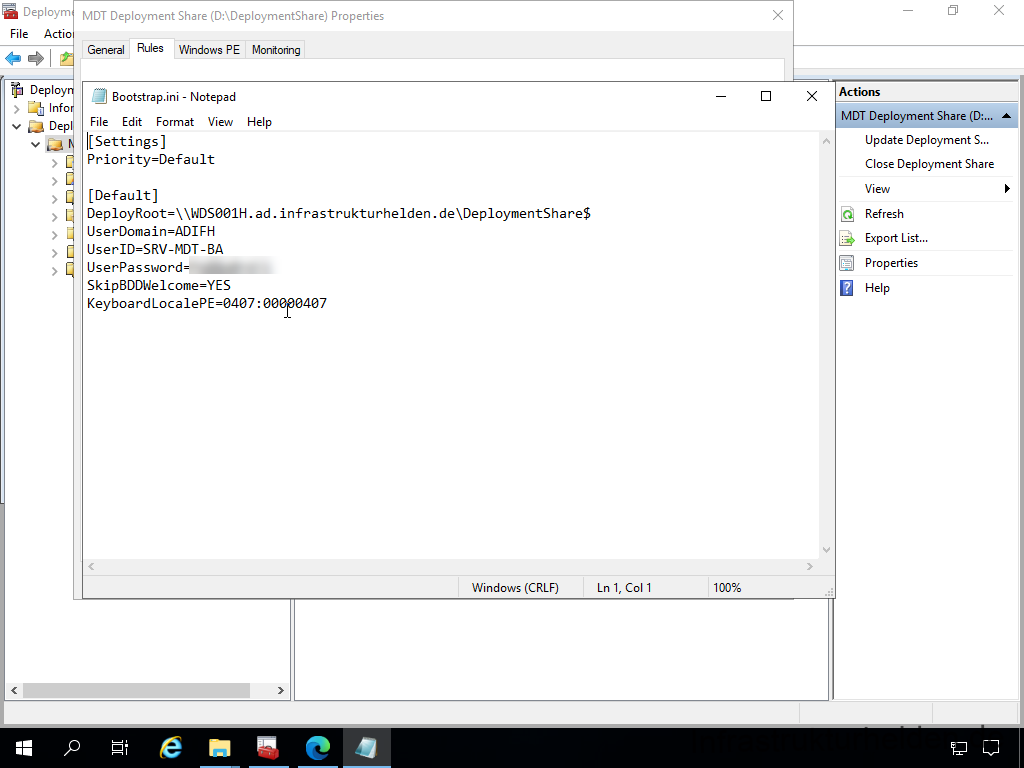Click the Properties icon in Actions pane
The height and width of the screenshot is (768, 1024).
[x=847, y=263]
